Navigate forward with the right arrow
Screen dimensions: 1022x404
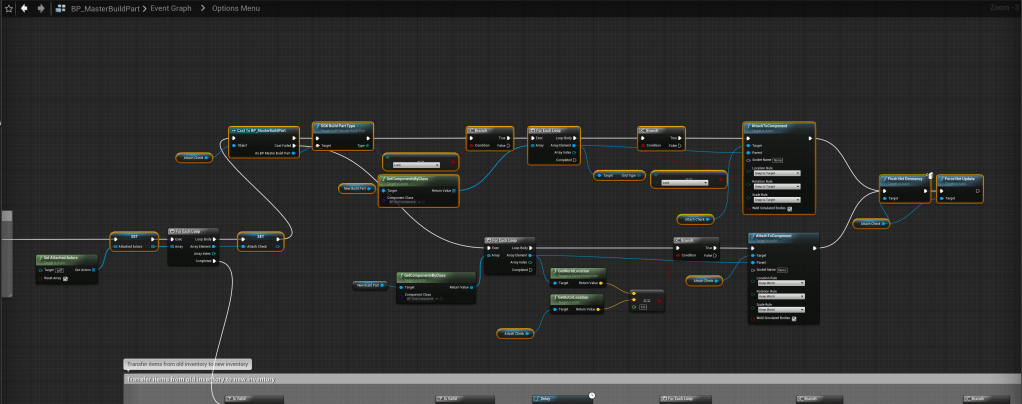click(40, 8)
